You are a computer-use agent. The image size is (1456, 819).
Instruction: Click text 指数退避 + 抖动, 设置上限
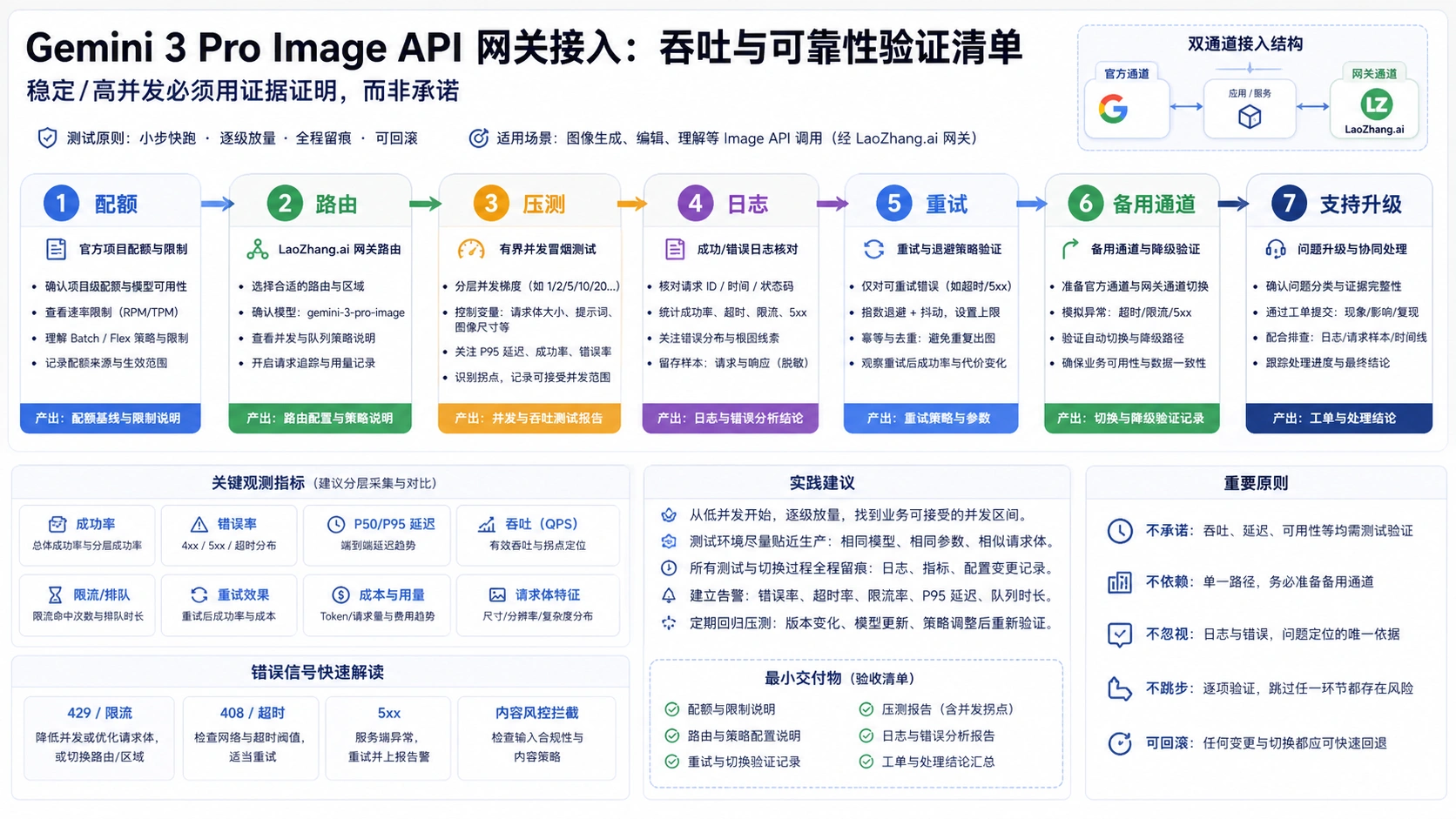(x=931, y=312)
